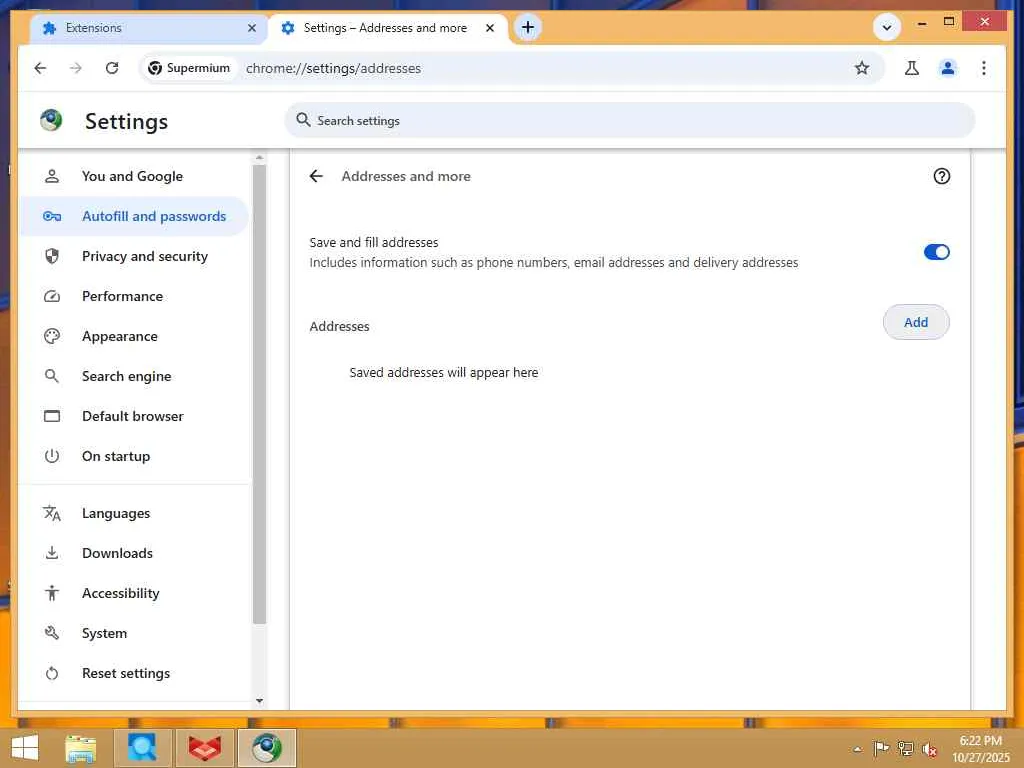Open a new tab with plus button

[528, 27]
